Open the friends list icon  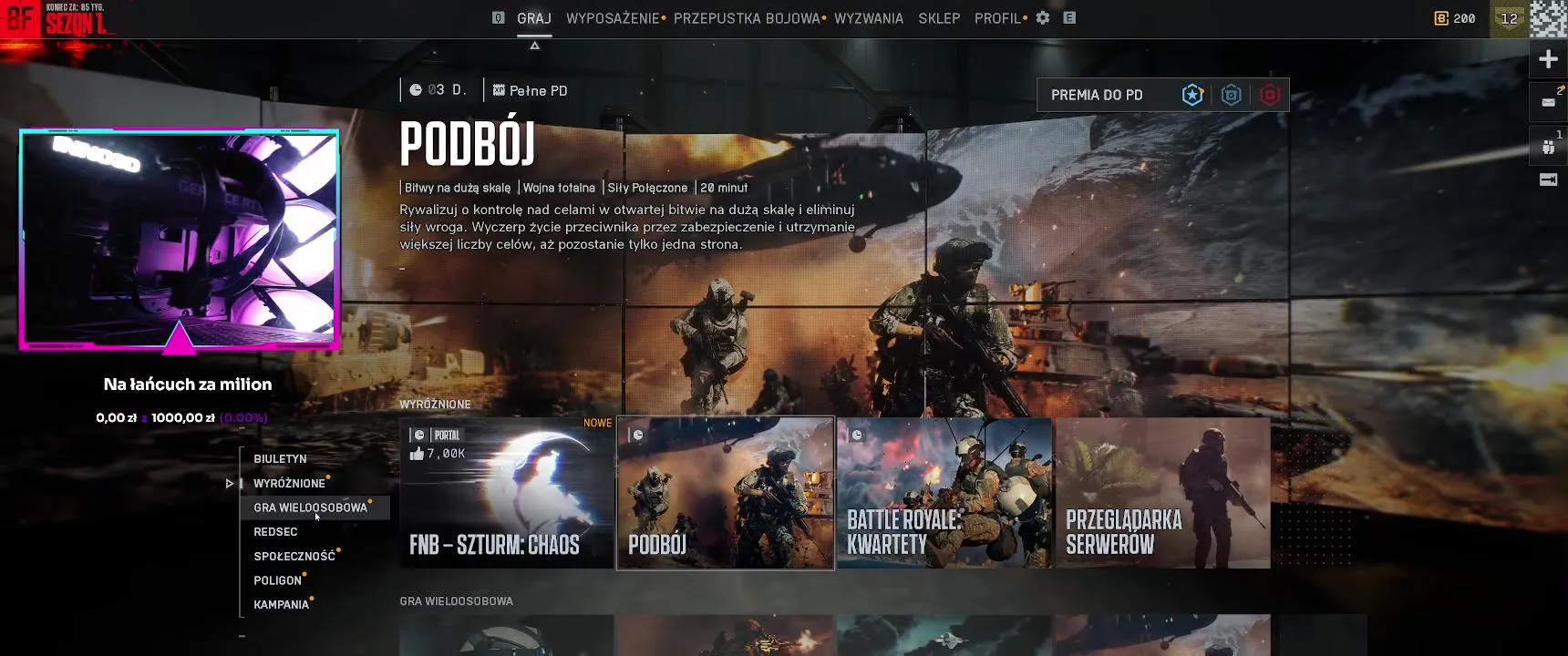(x=1548, y=146)
